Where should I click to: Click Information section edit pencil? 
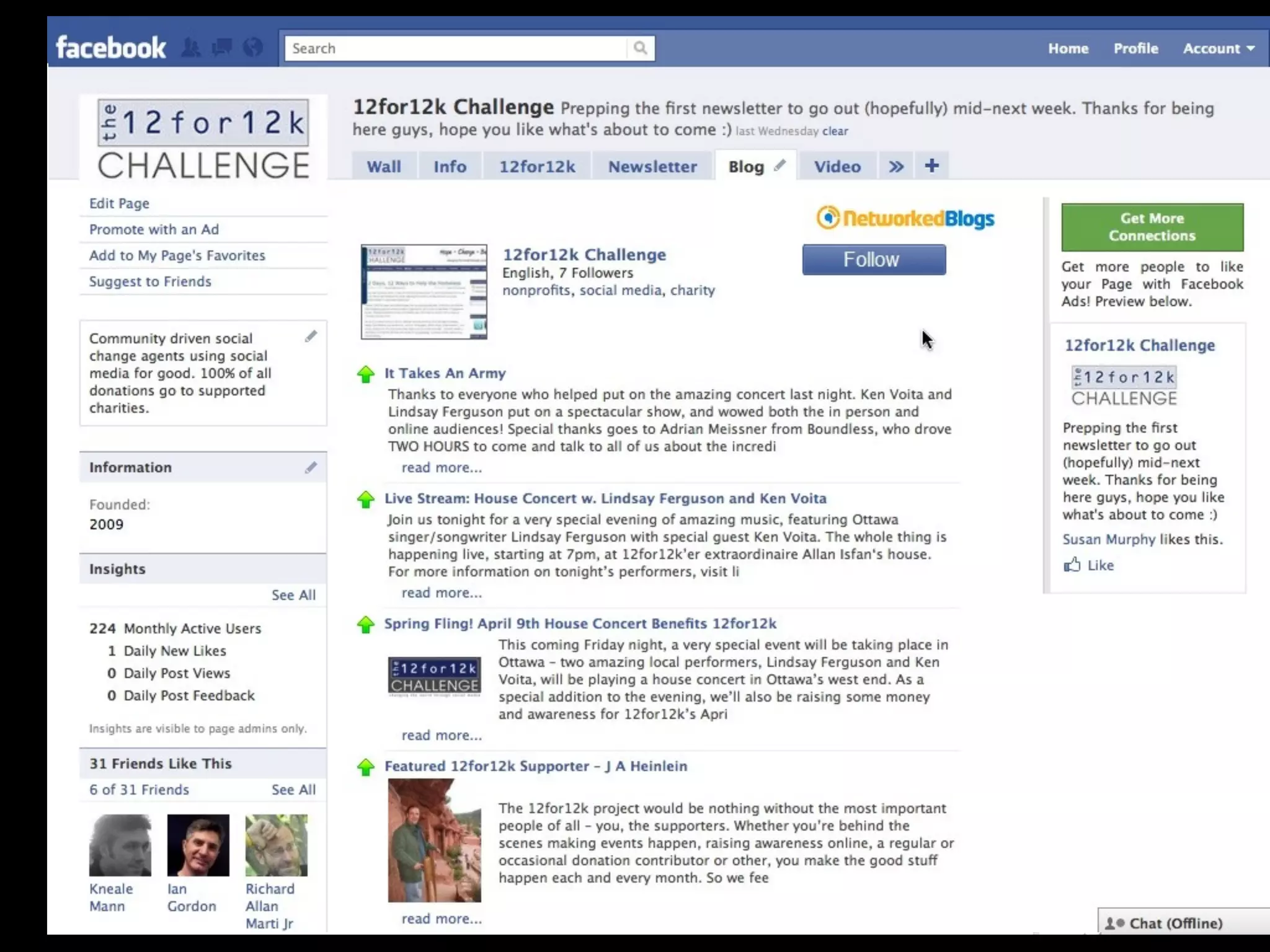pos(311,467)
